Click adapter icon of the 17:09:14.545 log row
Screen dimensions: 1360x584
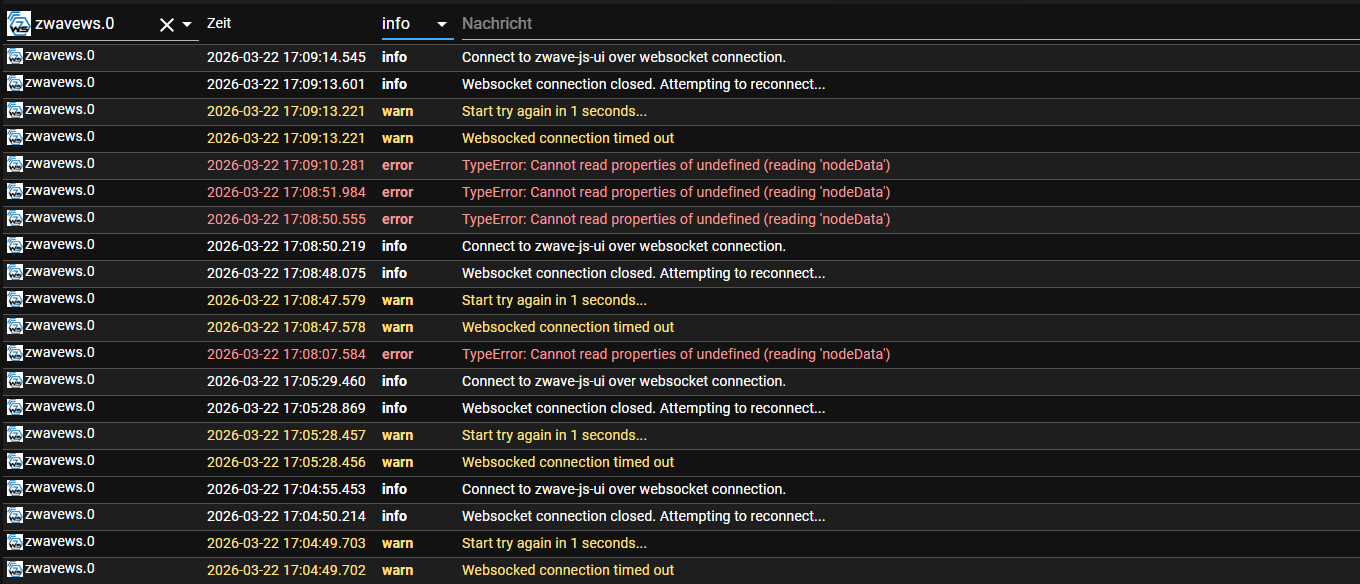pyautogui.click(x=15, y=57)
